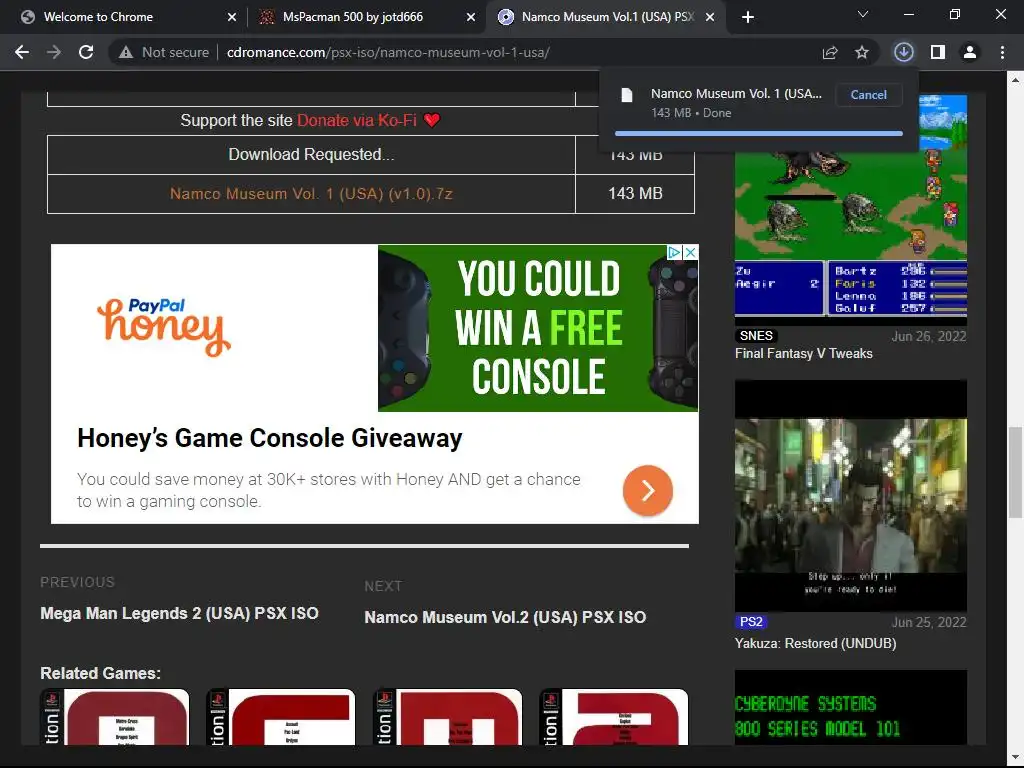
Task: Click Namco Museum Vol. 1 (USA) (v1.0).7z link
Action: [x=311, y=194]
